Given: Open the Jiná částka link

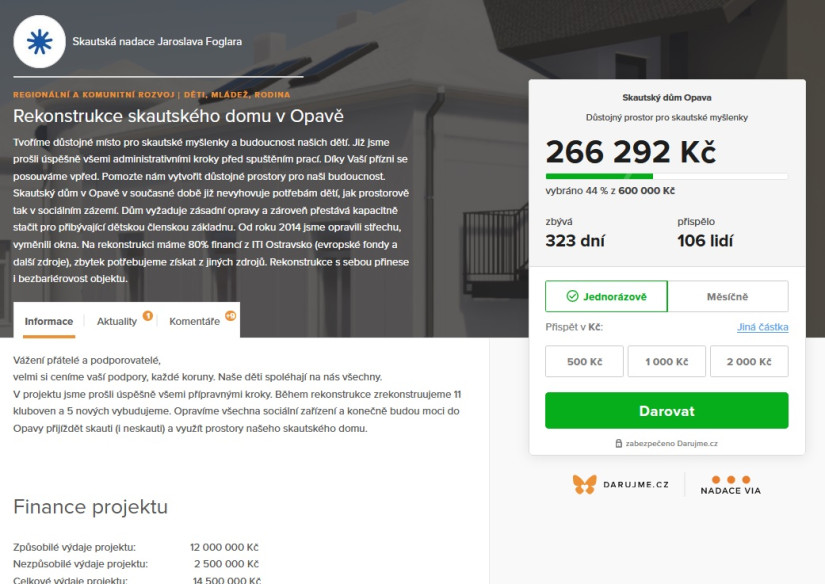Looking at the screenshot, I should click(762, 327).
